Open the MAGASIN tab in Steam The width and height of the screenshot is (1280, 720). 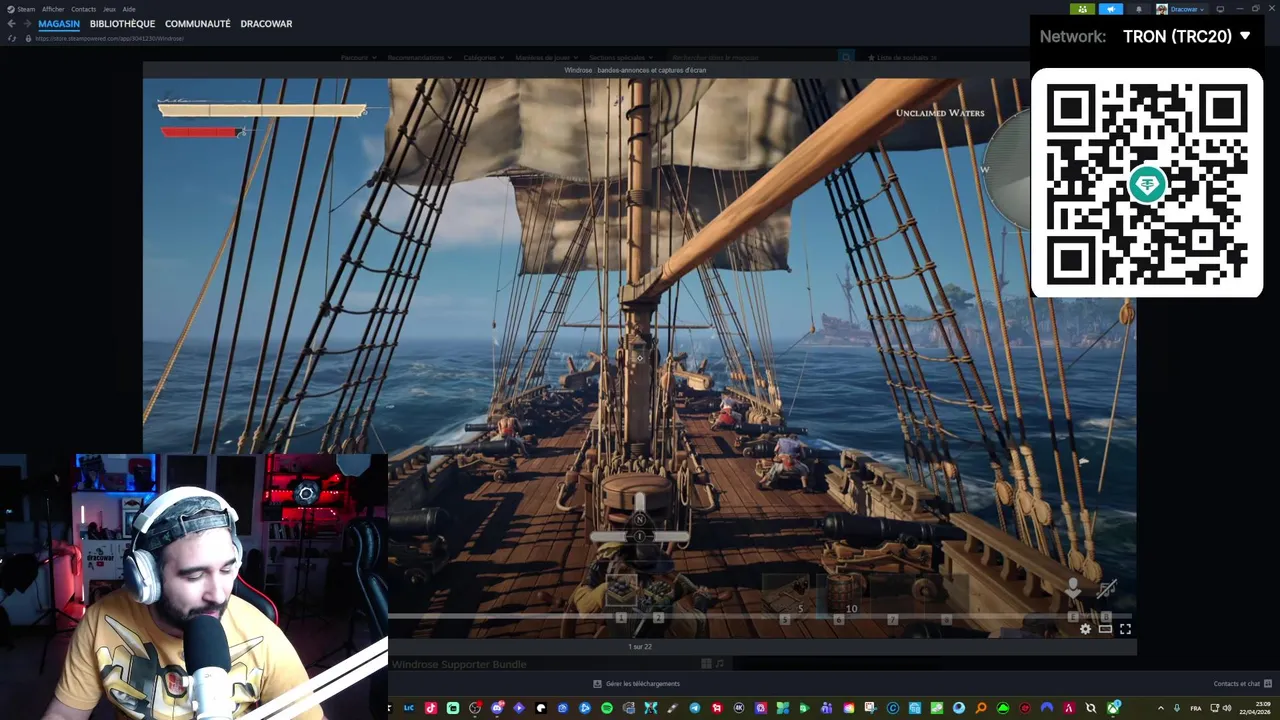(x=59, y=23)
